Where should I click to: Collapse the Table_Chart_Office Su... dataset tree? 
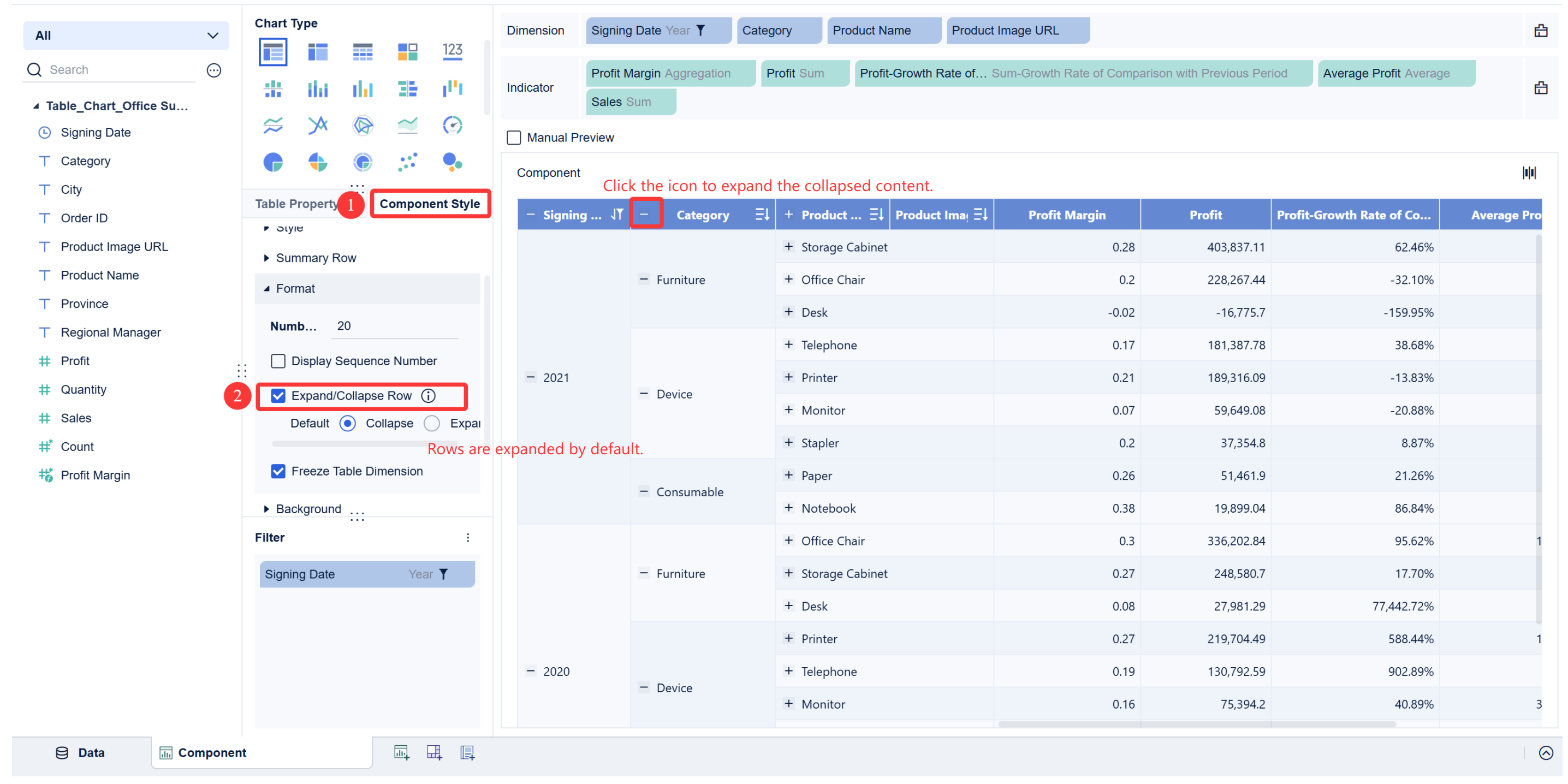(36, 106)
